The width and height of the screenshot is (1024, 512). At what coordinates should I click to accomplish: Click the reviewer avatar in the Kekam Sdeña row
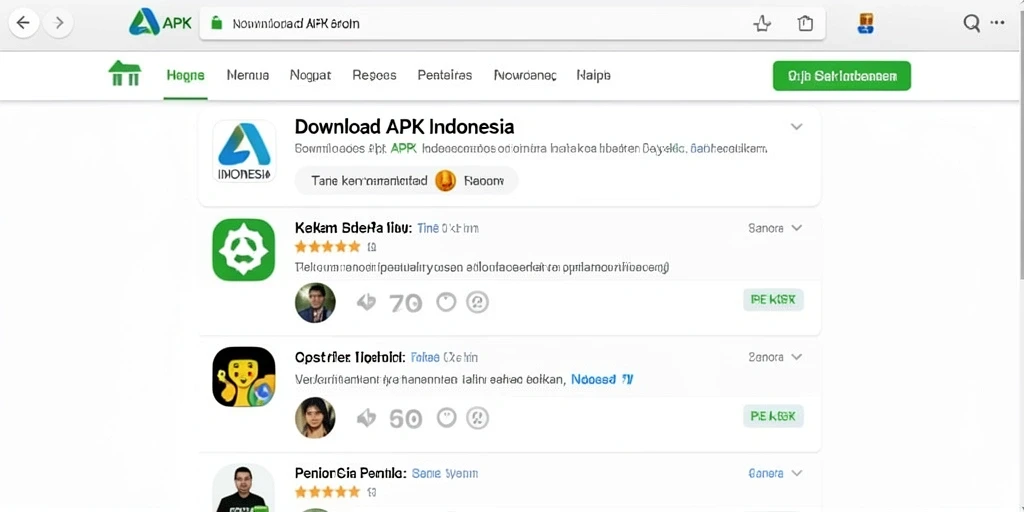[x=315, y=302]
